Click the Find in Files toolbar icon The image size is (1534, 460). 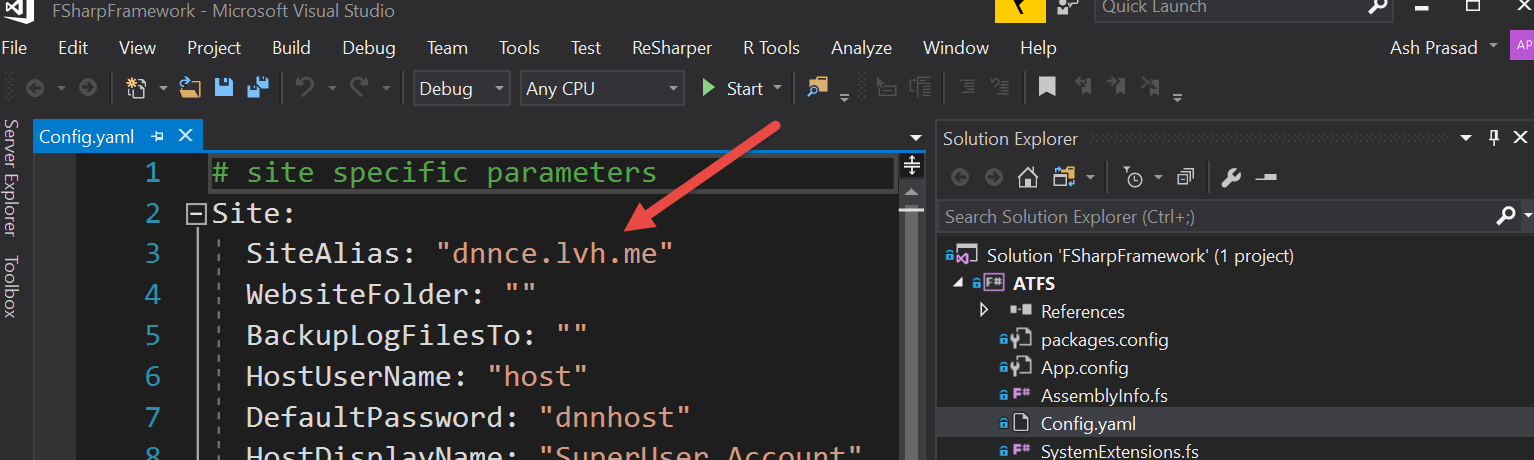(818, 88)
